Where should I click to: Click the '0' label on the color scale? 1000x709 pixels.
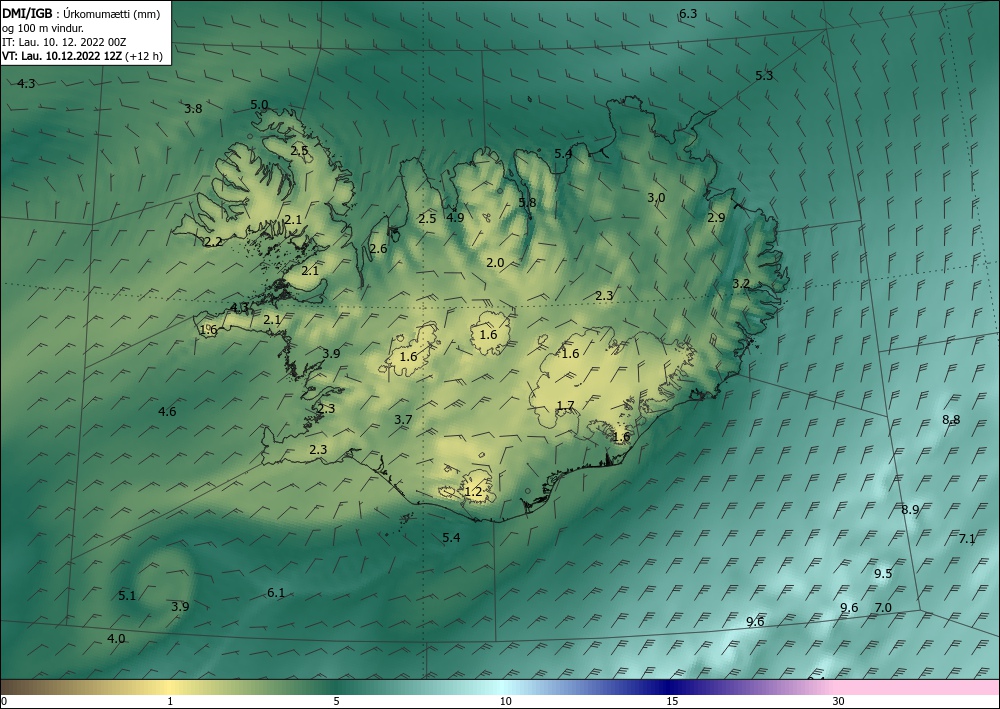point(4,702)
